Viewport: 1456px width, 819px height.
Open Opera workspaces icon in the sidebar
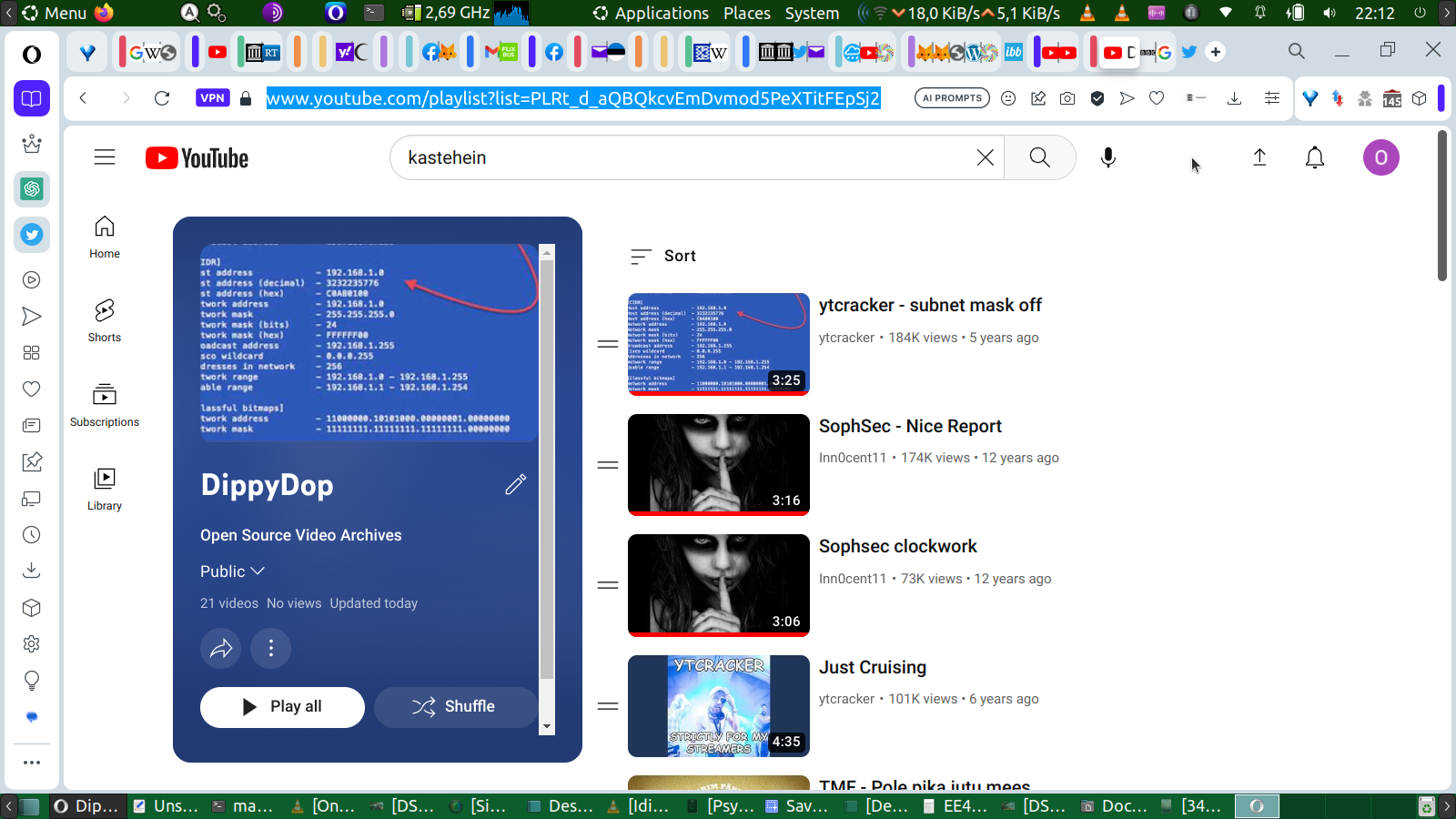click(32, 98)
